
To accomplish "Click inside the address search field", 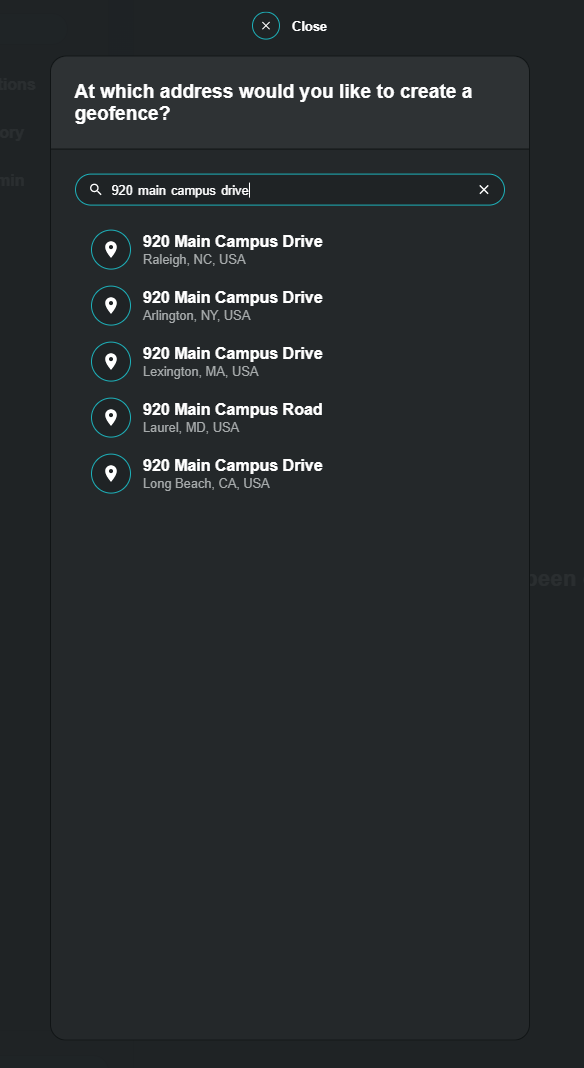I will click(290, 189).
